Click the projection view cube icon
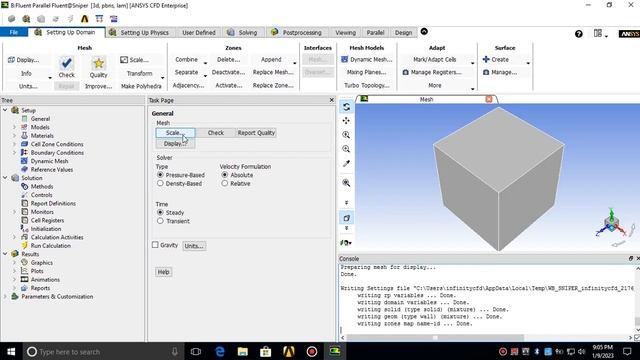The image size is (640, 360). click(346, 218)
